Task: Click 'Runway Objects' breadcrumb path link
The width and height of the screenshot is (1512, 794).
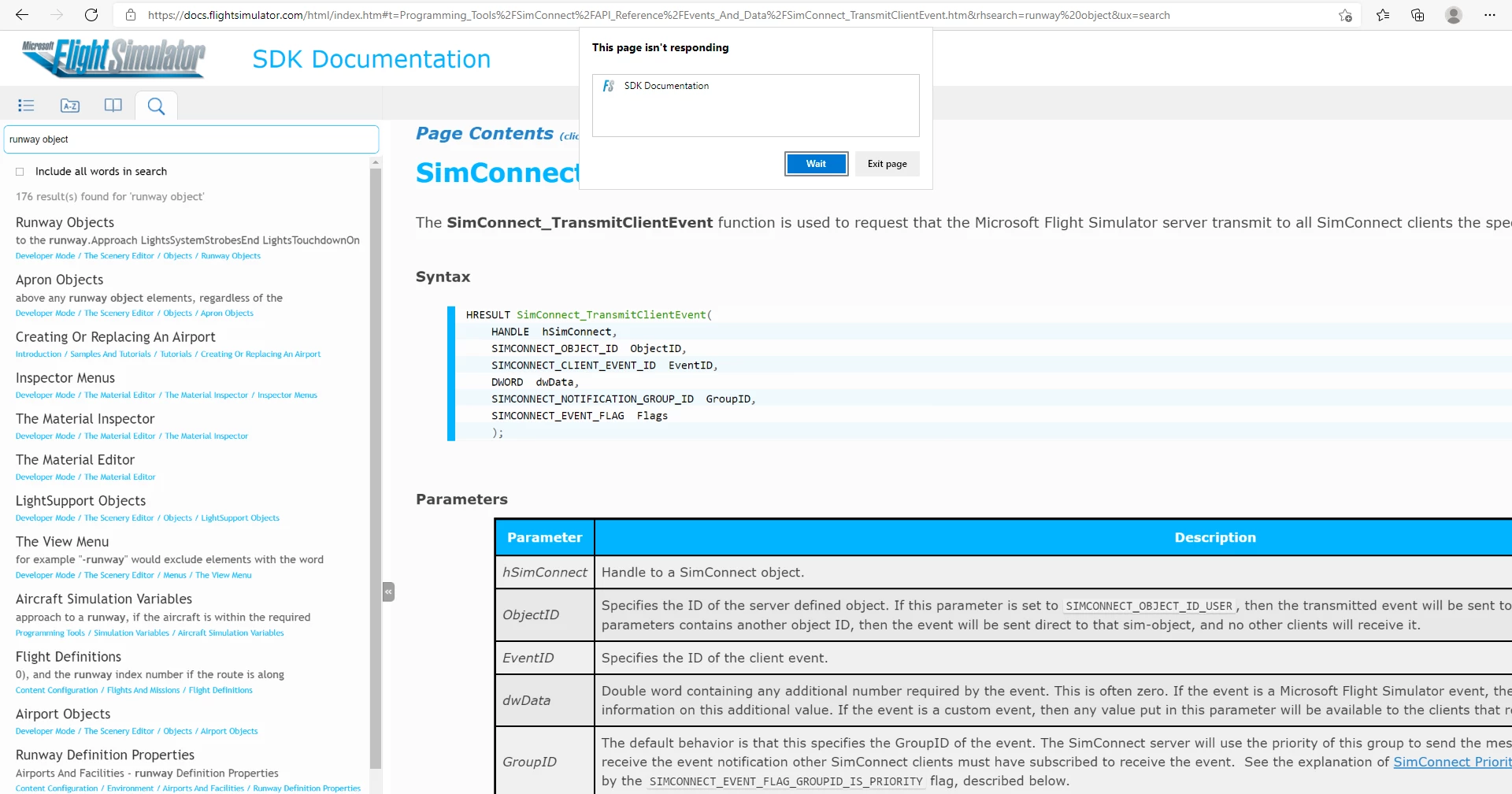Action: click(231, 256)
